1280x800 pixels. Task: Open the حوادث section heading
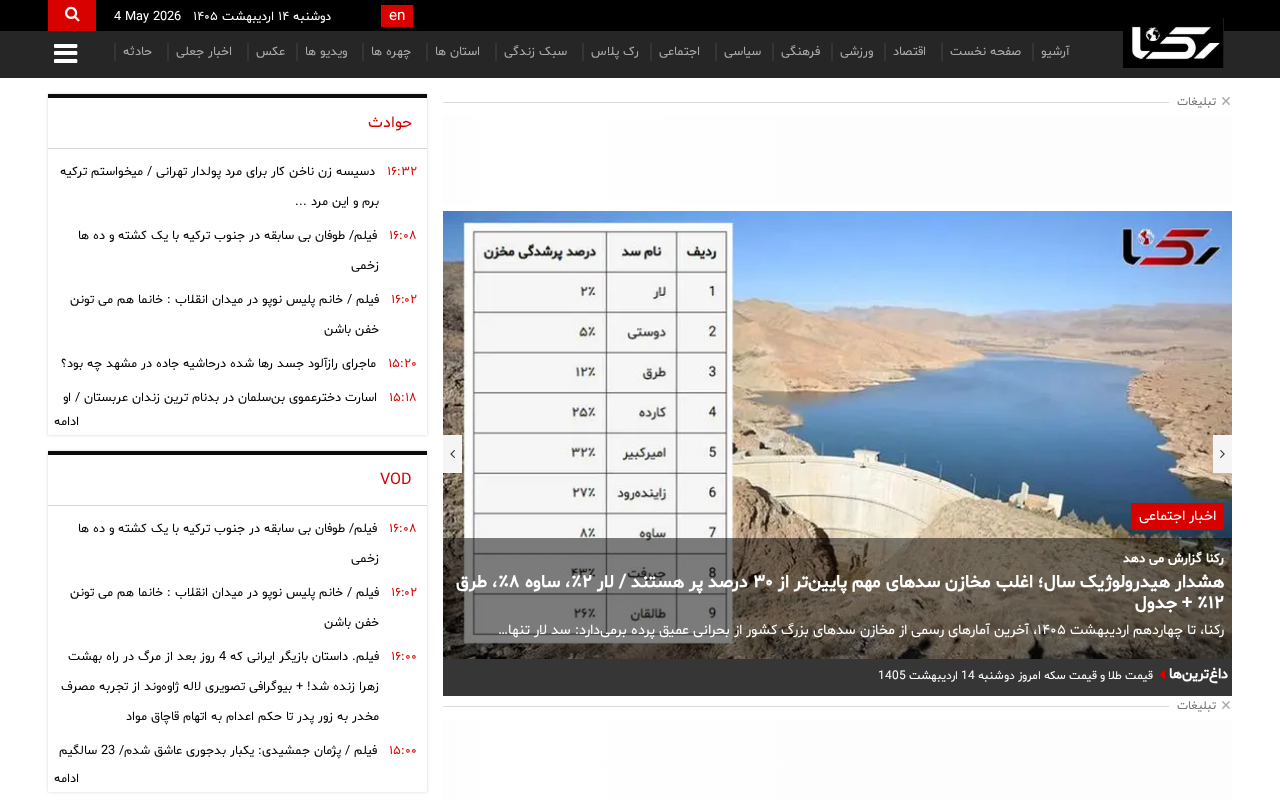390,122
